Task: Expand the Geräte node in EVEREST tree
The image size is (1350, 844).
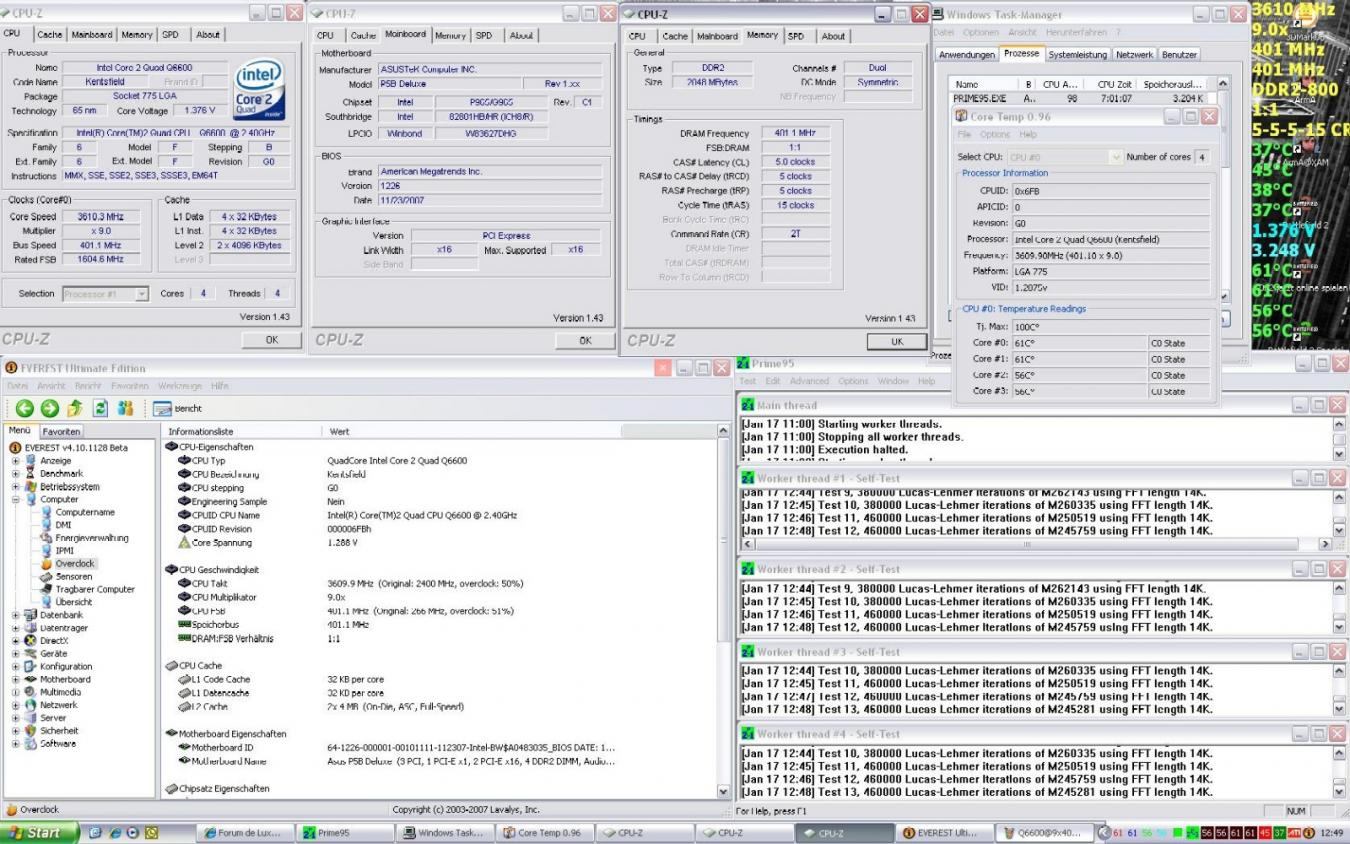Action: (x=16, y=654)
